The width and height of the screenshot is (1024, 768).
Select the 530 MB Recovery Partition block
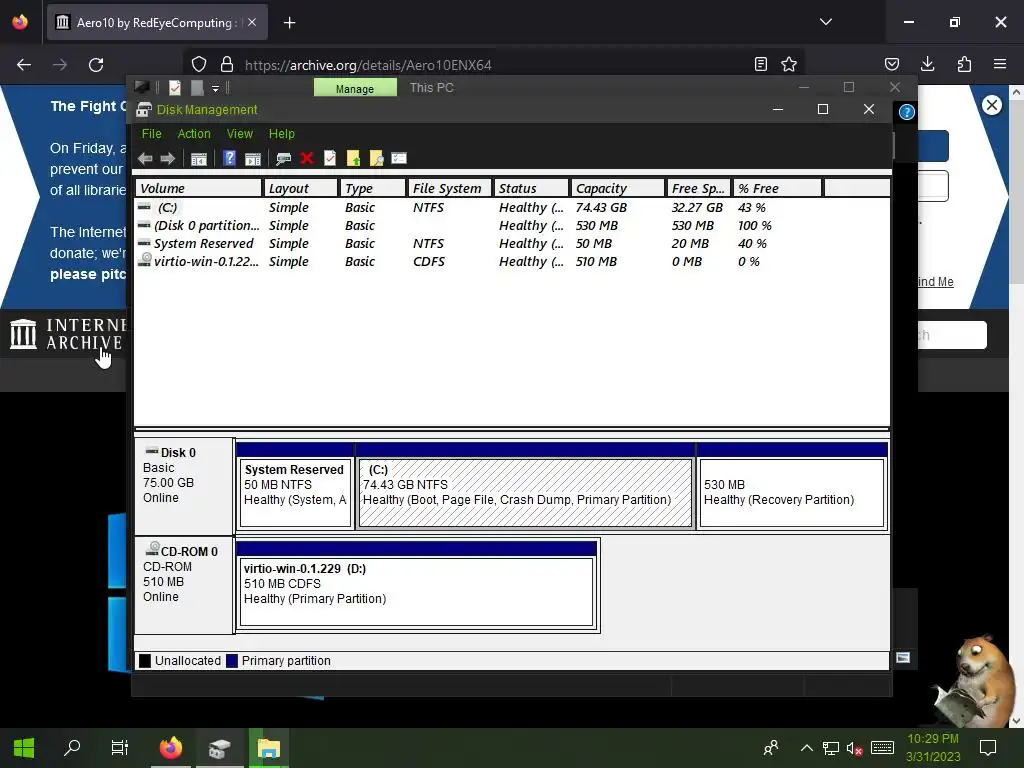click(x=792, y=485)
